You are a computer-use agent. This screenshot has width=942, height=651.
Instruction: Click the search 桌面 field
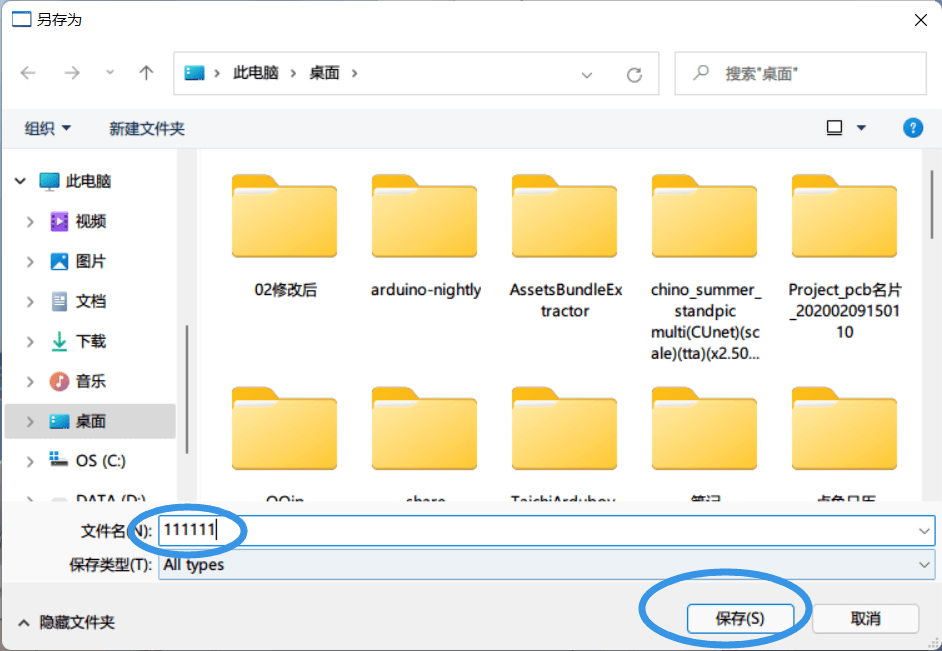tap(800, 73)
